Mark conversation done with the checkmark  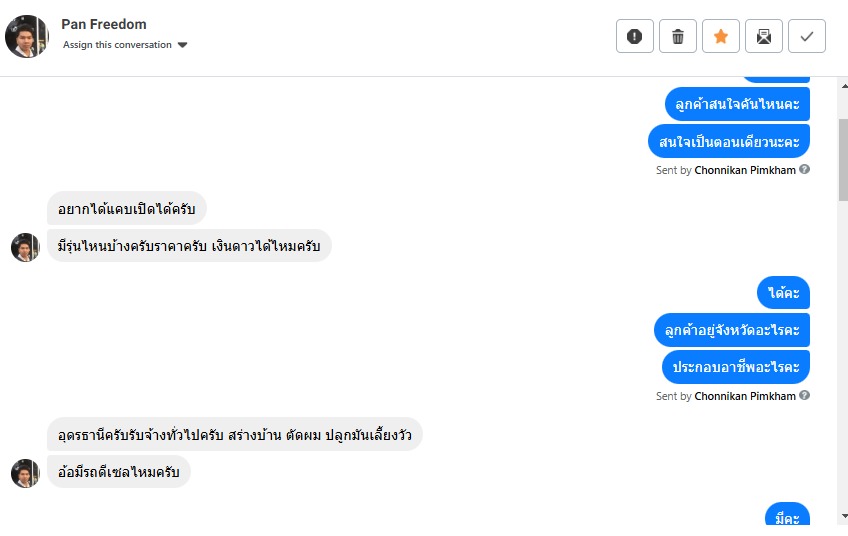pyautogui.click(x=807, y=37)
